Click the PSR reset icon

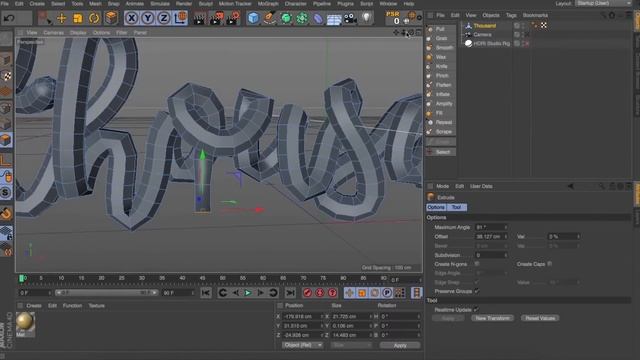(x=393, y=18)
